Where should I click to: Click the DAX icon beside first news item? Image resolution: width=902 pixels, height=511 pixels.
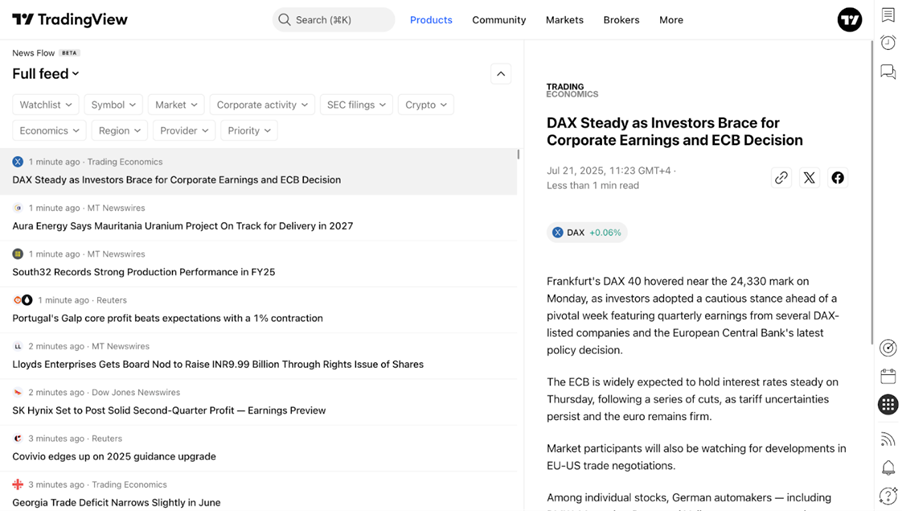click(x=18, y=162)
